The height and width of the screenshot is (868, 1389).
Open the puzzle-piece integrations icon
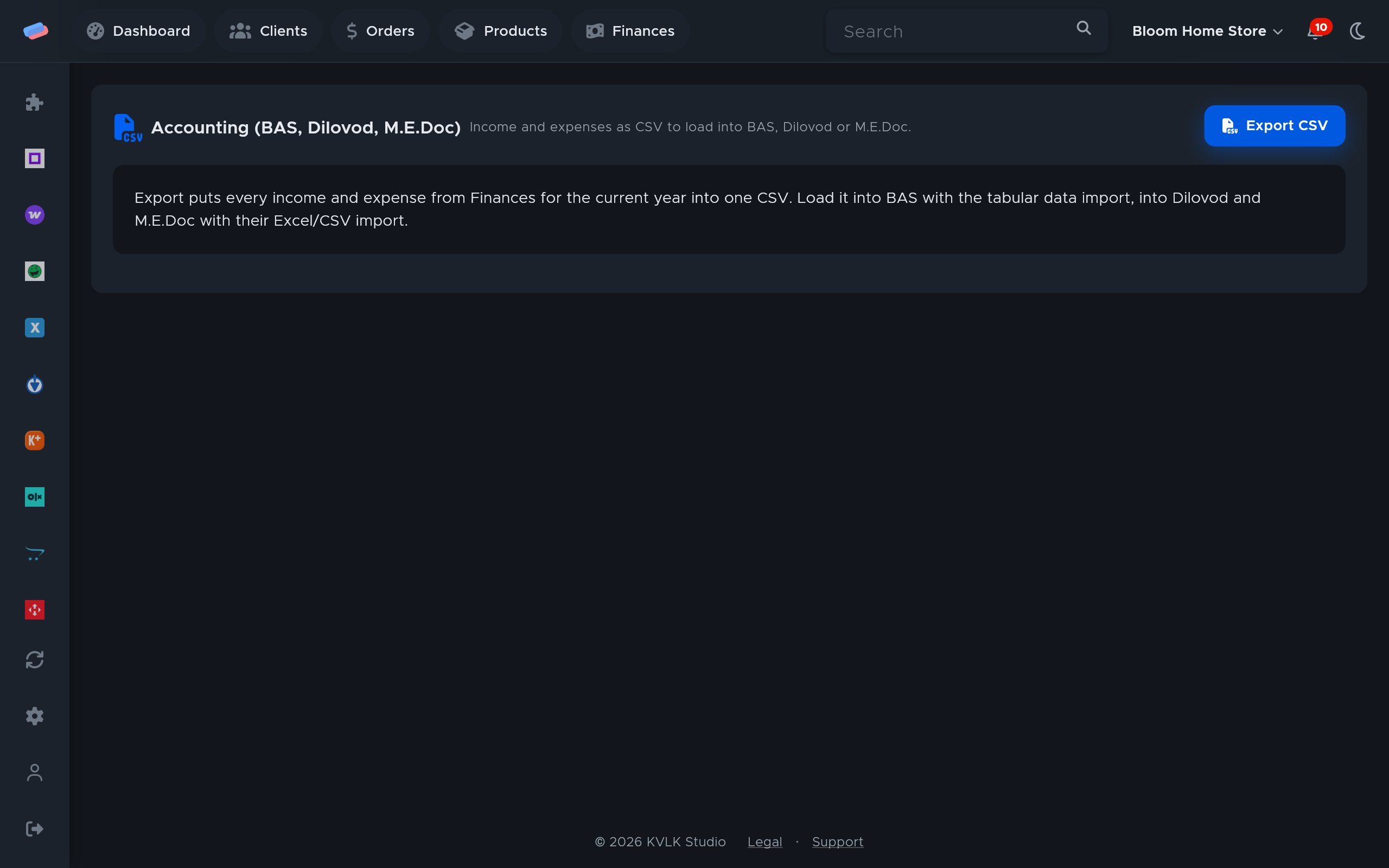pyautogui.click(x=34, y=102)
